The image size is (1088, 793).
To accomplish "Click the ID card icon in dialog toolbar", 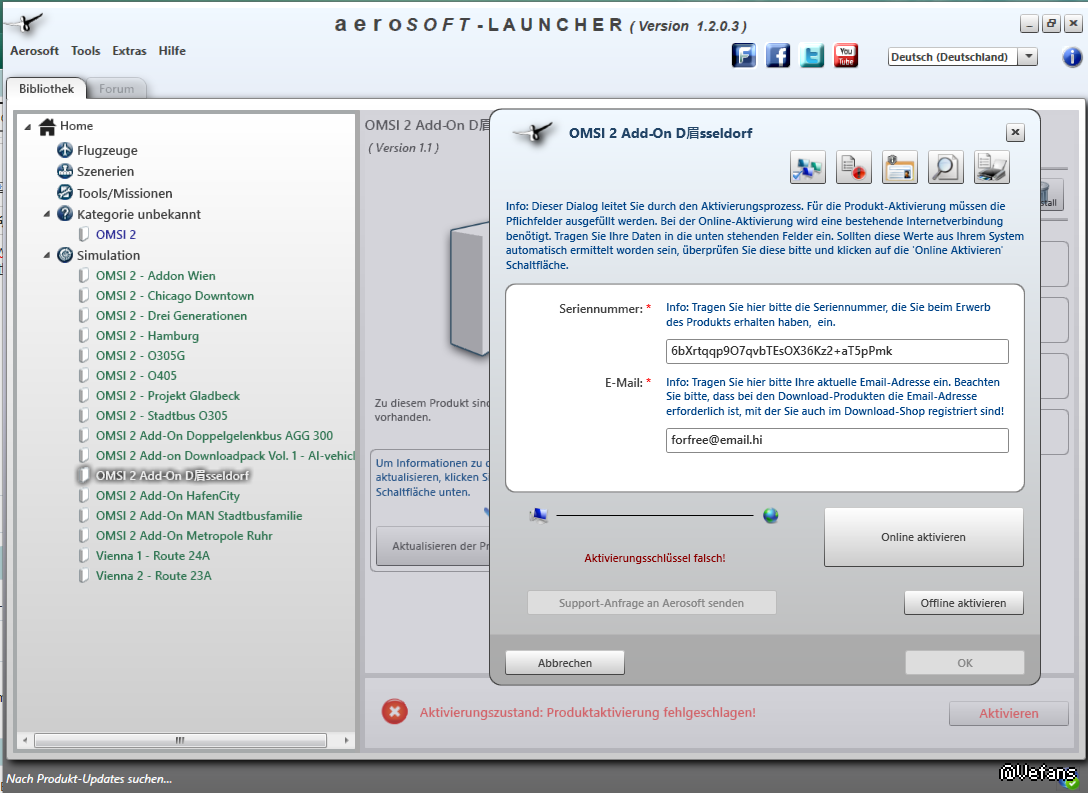I will pos(900,167).
